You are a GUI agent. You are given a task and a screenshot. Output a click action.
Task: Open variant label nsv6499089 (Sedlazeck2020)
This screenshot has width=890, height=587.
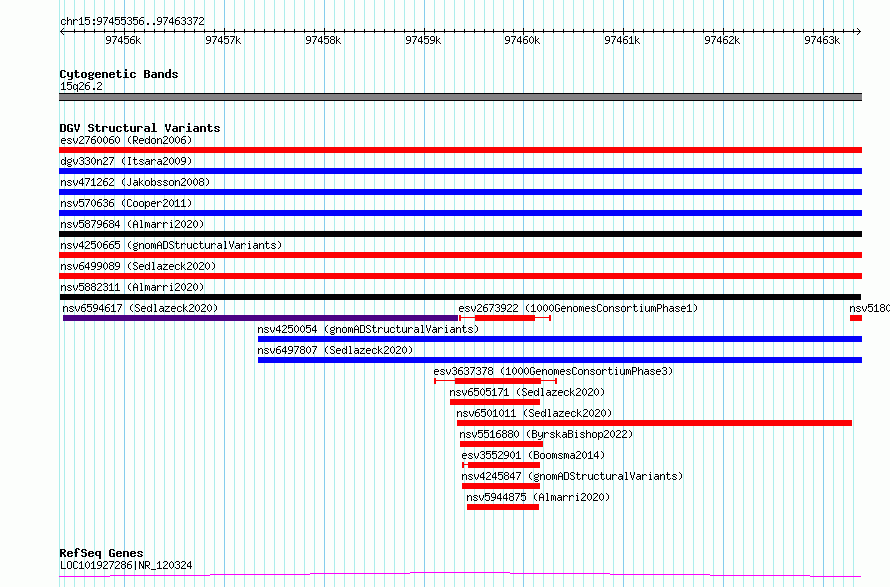click(138, 266)
